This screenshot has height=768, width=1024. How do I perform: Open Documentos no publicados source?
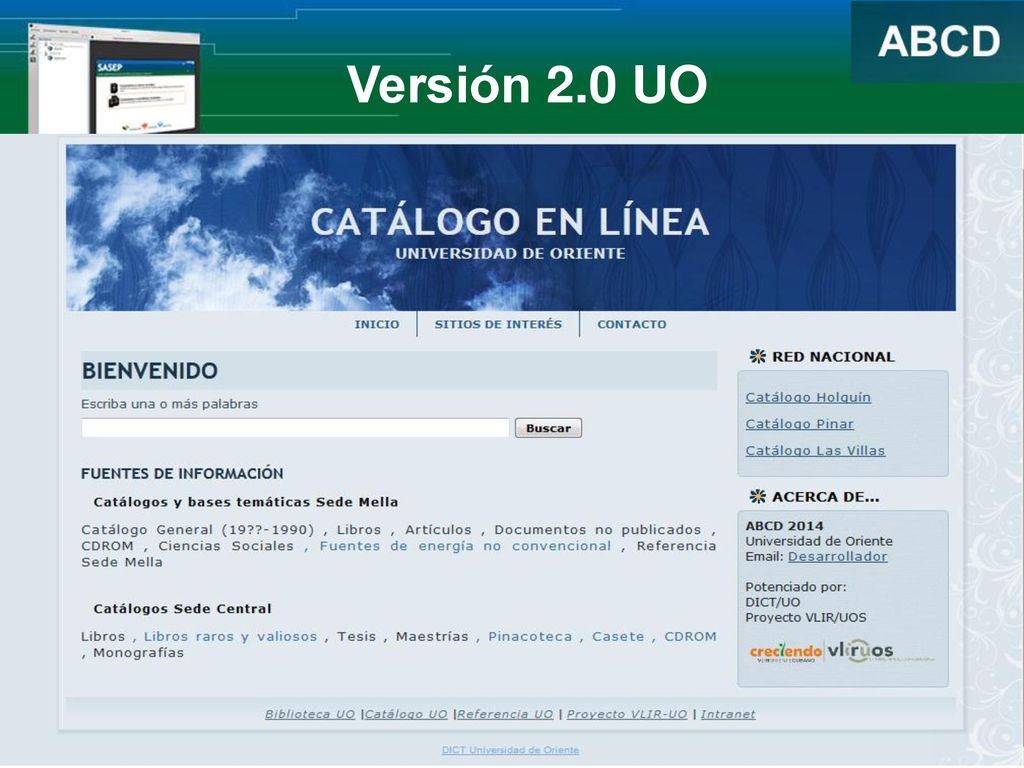[x=598, y=530]
